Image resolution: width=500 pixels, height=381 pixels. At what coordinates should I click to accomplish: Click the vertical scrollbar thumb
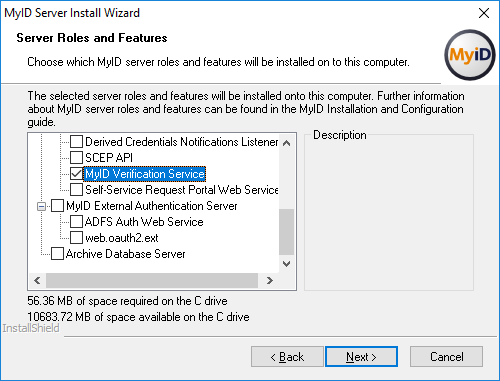click(286, 232)
